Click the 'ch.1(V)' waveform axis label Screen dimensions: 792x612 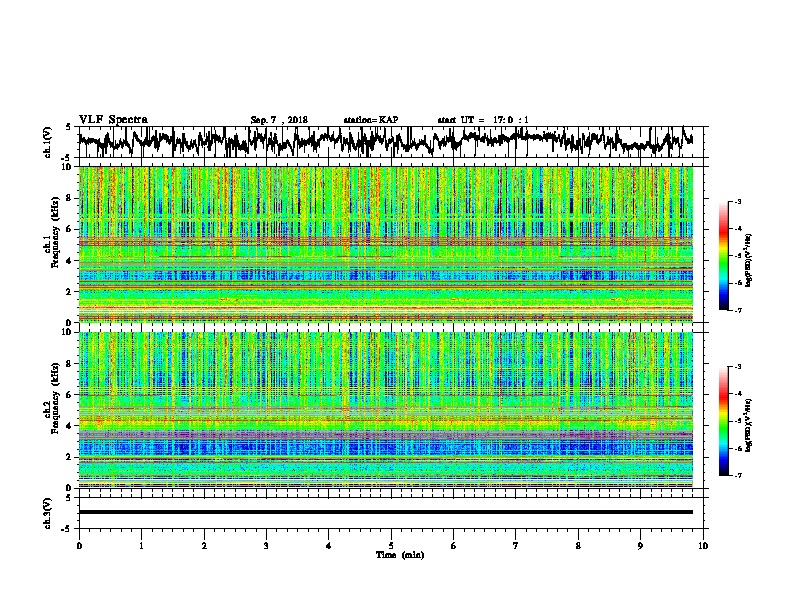tap(47, 142)
